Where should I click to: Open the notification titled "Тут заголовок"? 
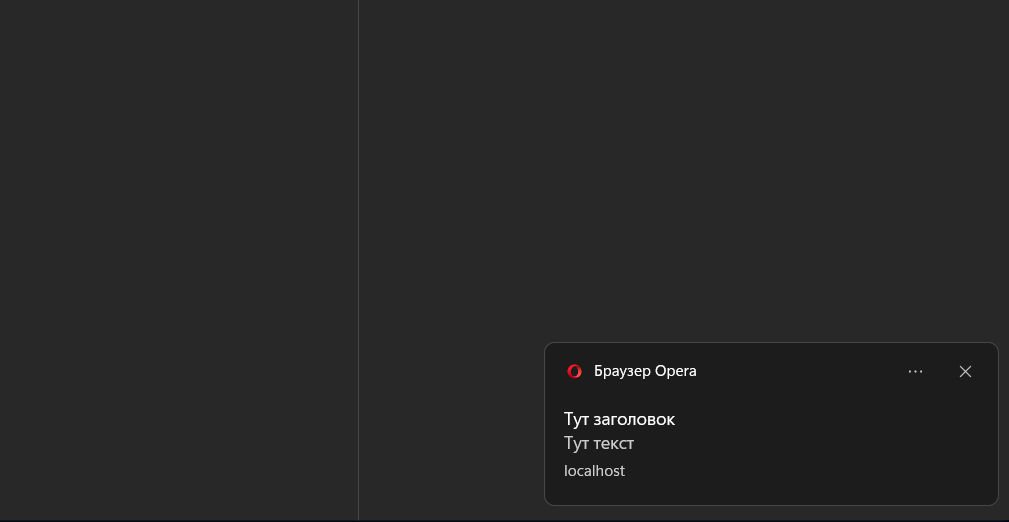(x=619, y=419)
